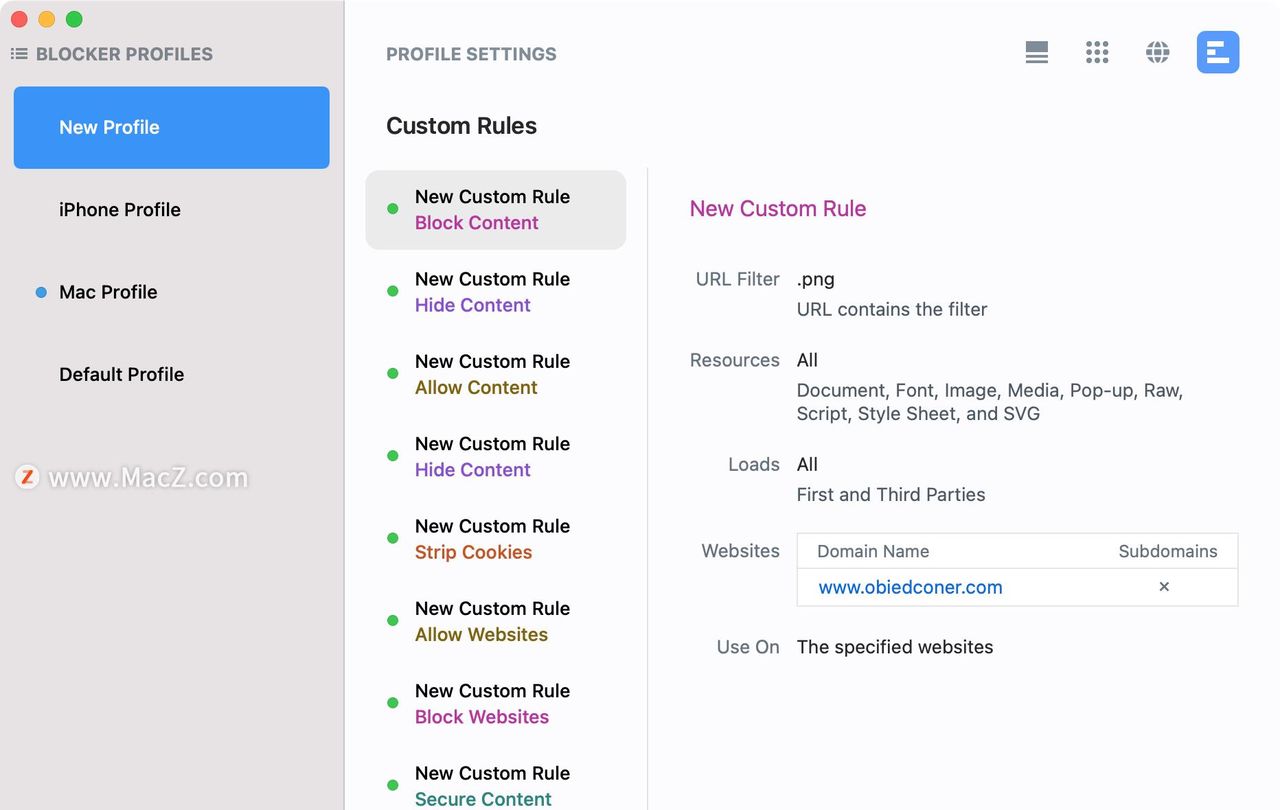Select the highlighted blue custom rules icon
The width and height of the screenshot is (1280, 810).
(x=1218, y=52)
